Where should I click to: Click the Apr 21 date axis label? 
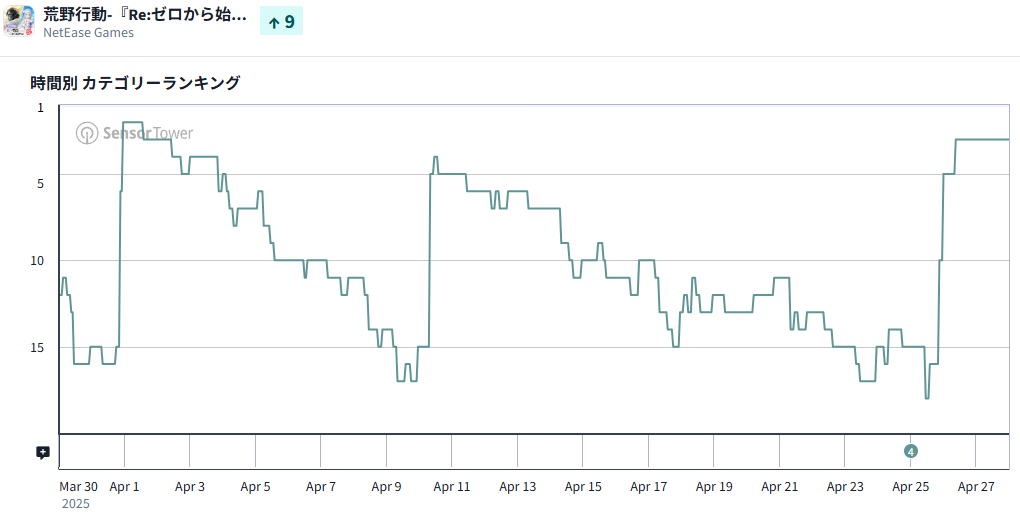tap(779, 487)
